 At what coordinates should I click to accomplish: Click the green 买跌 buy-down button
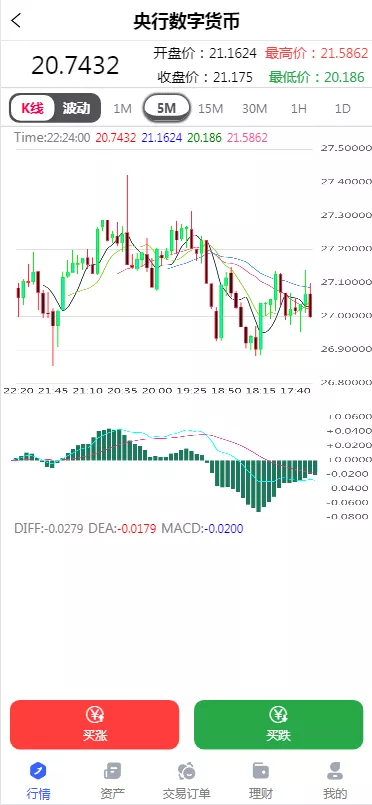coord(279,724)
